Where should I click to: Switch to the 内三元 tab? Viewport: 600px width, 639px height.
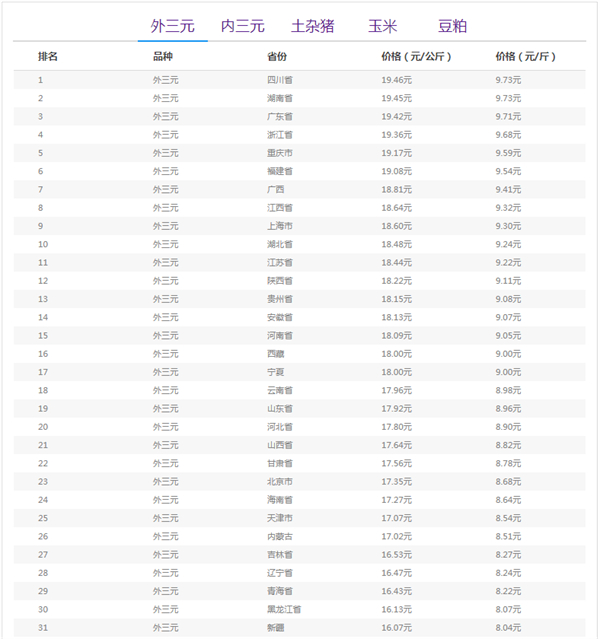tap(242, 26)
